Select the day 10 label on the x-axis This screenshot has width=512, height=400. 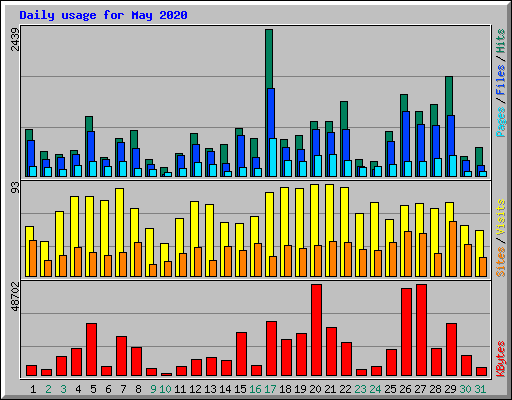point(165,389)
